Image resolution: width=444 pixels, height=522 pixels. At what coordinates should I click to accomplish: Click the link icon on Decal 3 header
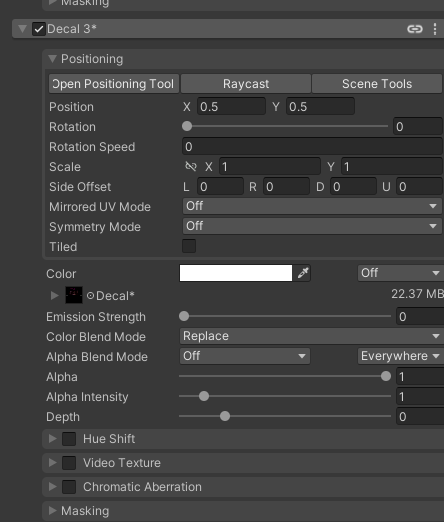coord(415,29)
